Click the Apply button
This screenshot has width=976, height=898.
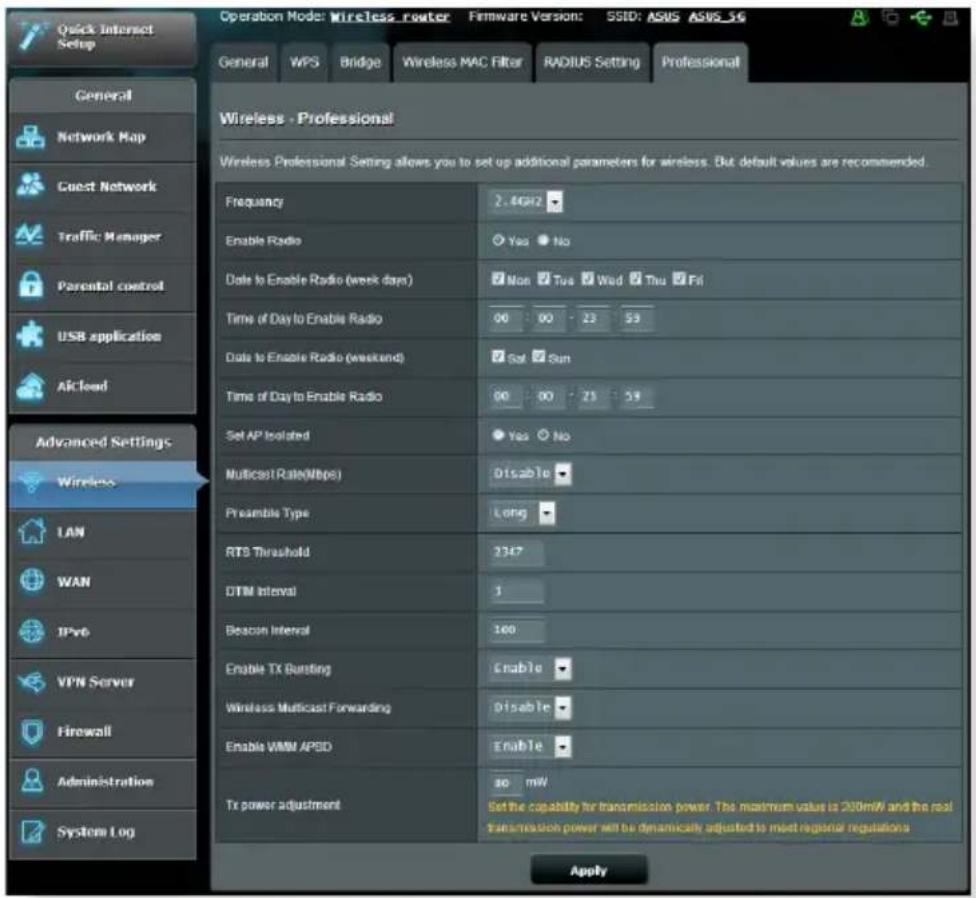(589, 870)
